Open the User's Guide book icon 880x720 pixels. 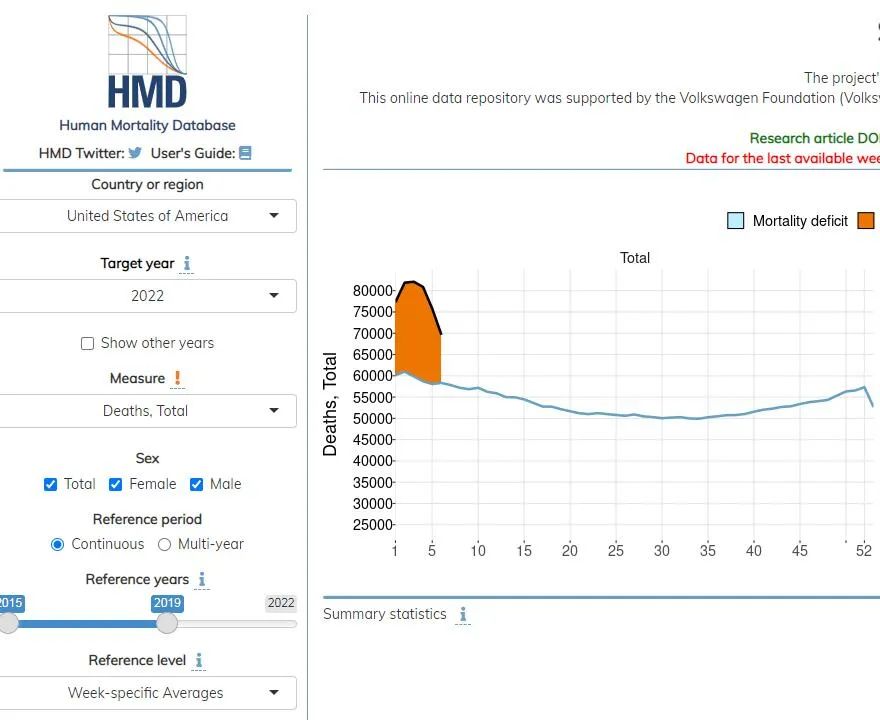(x=245, y=153)
